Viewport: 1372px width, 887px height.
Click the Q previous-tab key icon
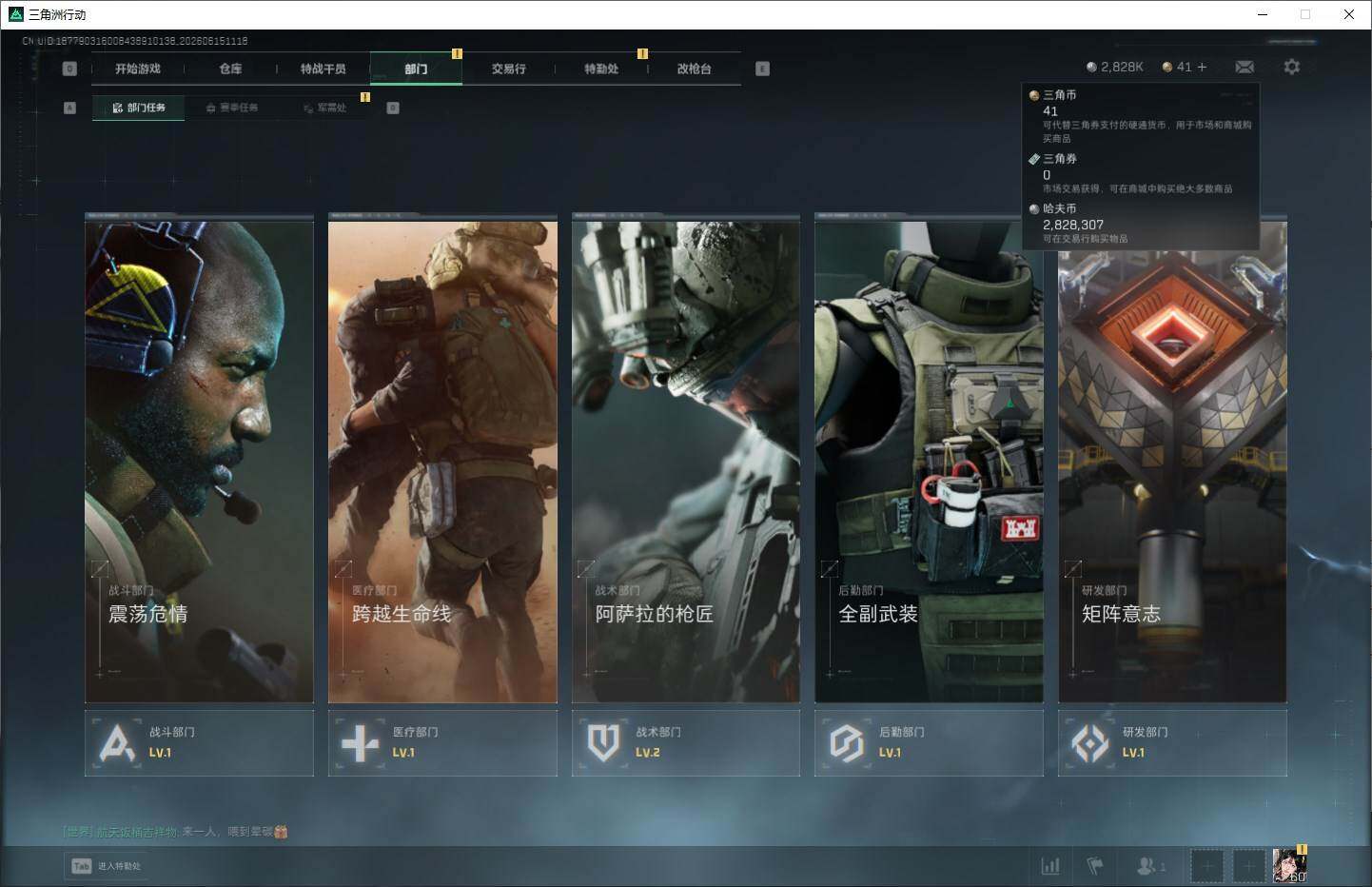(x=69, y=69)
